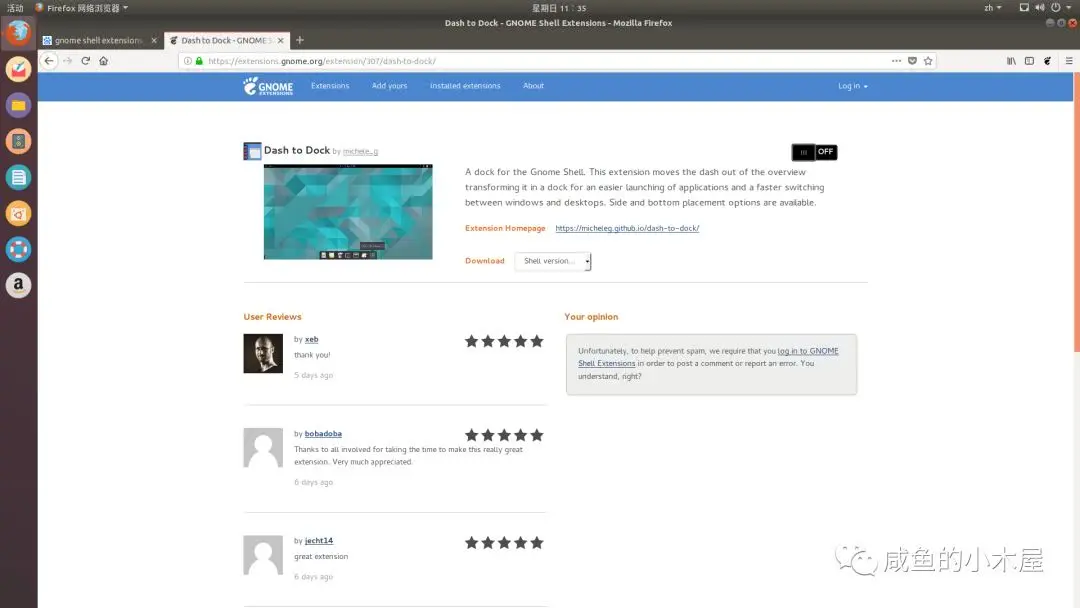Open Help lifebuoy dock icon
This screenshot has height=608, width=1080.
(x=19, y=249)
